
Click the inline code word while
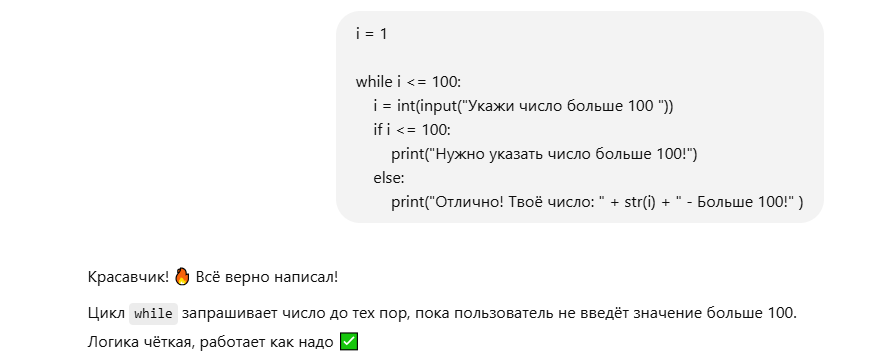coord(153,314)
